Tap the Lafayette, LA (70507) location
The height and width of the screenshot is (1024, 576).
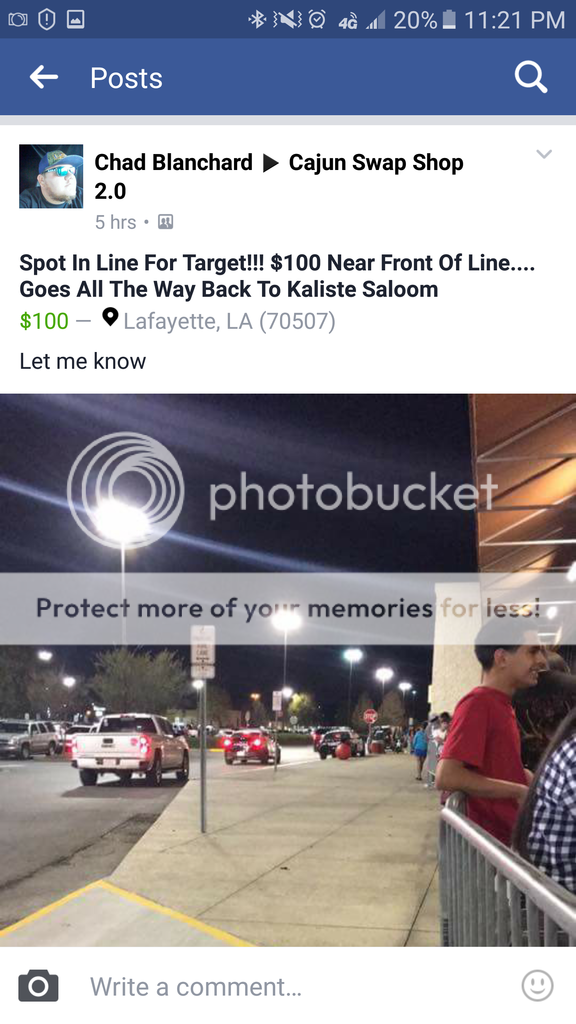tap(229, 321)
